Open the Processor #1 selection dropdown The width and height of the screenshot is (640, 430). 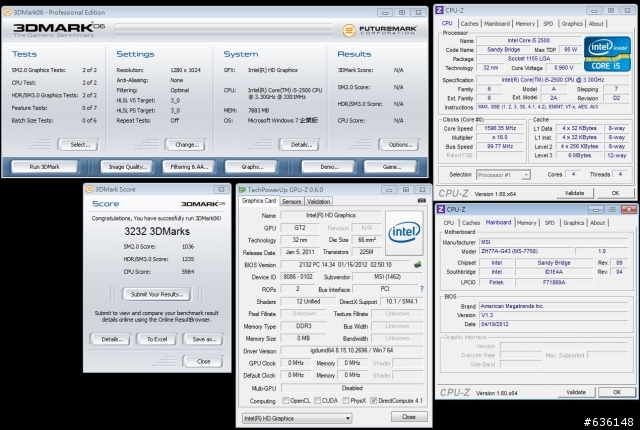coord(503,175)
